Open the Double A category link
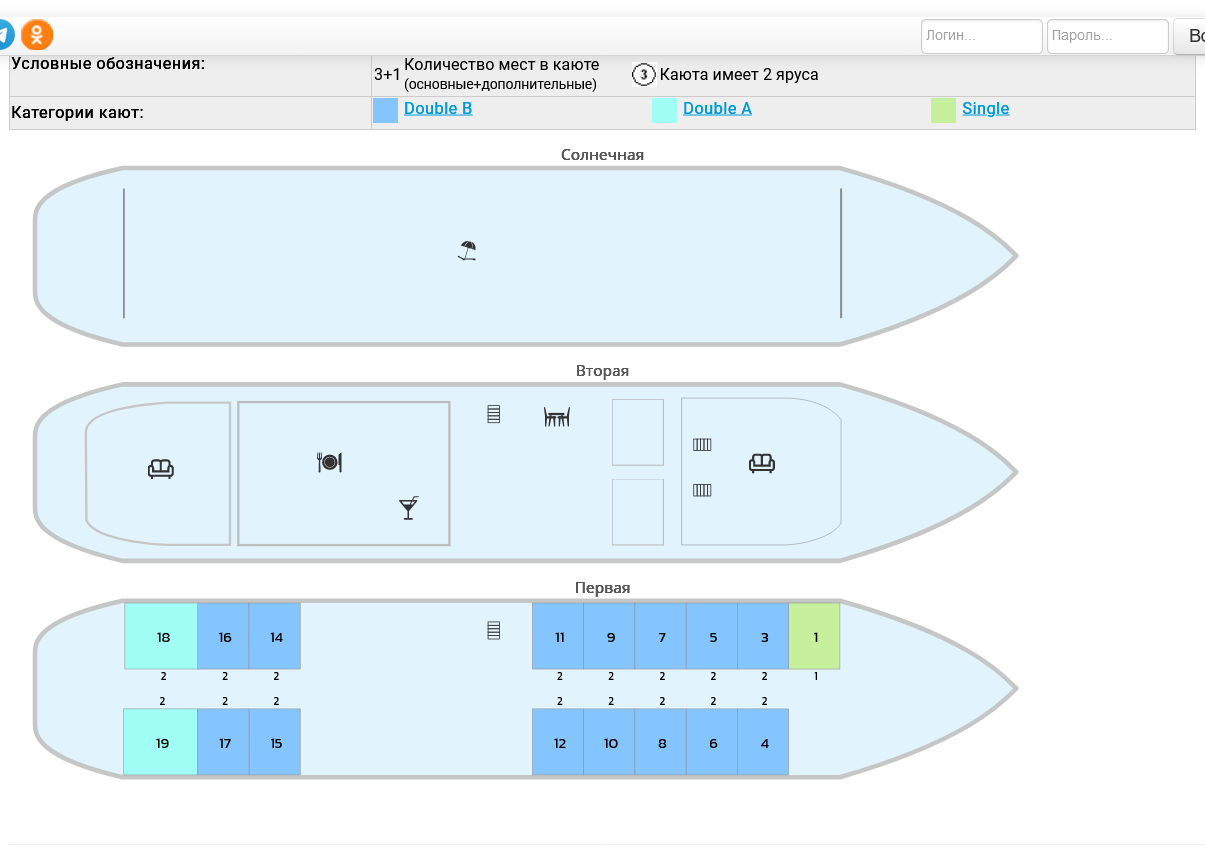The width and height of the screenshot is (1205, 848). [x=717, y=109]
